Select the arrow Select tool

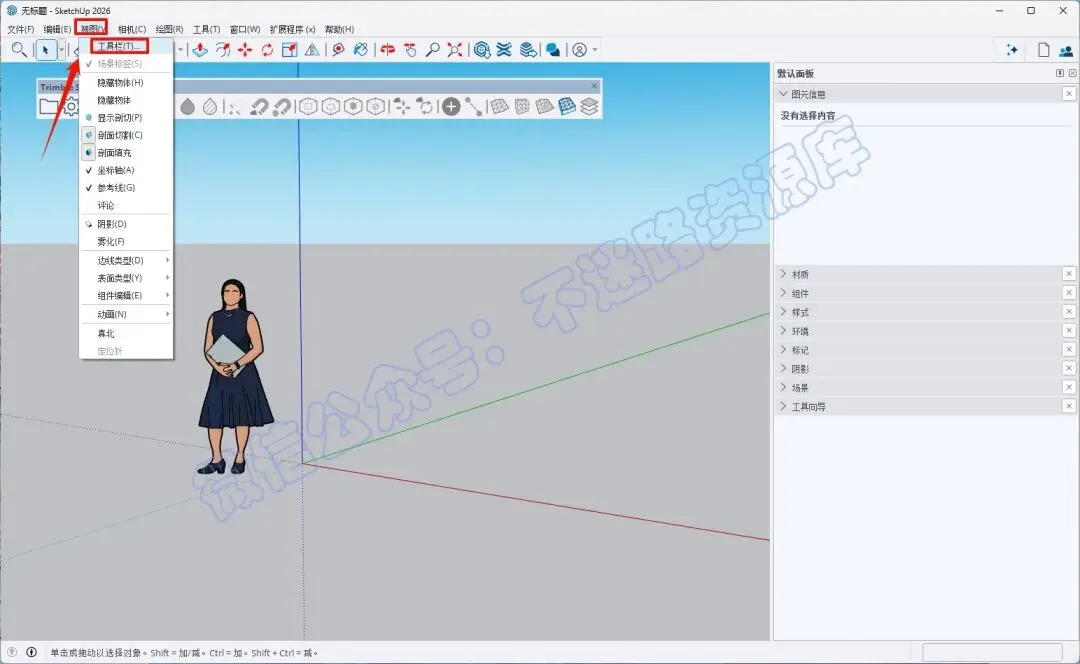click(45, 50)
